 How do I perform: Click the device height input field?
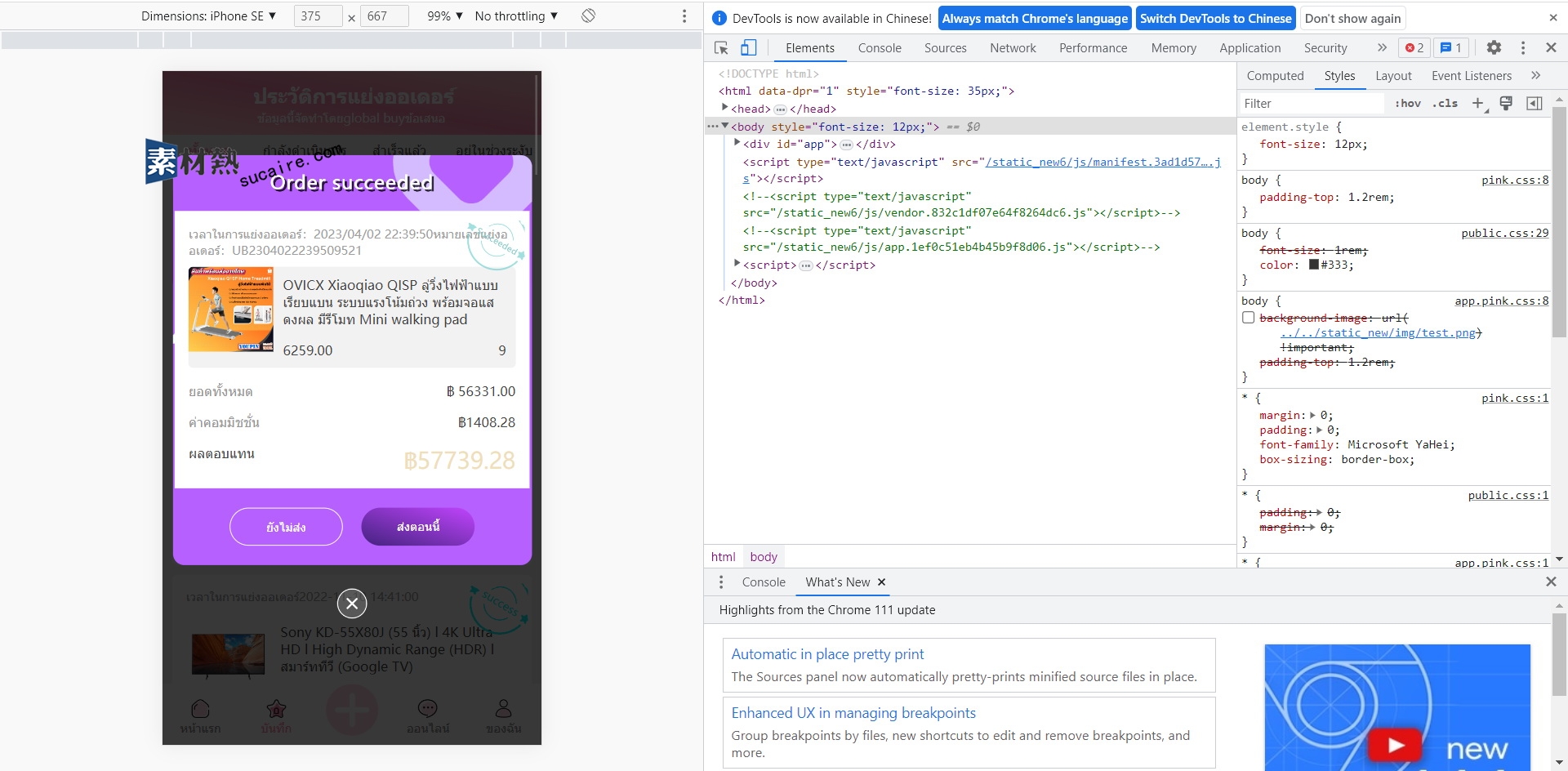tap(384, 16)
